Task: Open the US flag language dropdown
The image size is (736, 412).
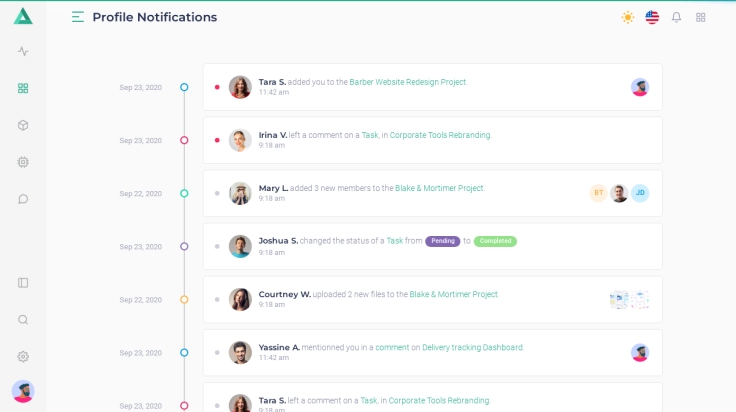Action: pyautogui.click(x=652, y=17)
